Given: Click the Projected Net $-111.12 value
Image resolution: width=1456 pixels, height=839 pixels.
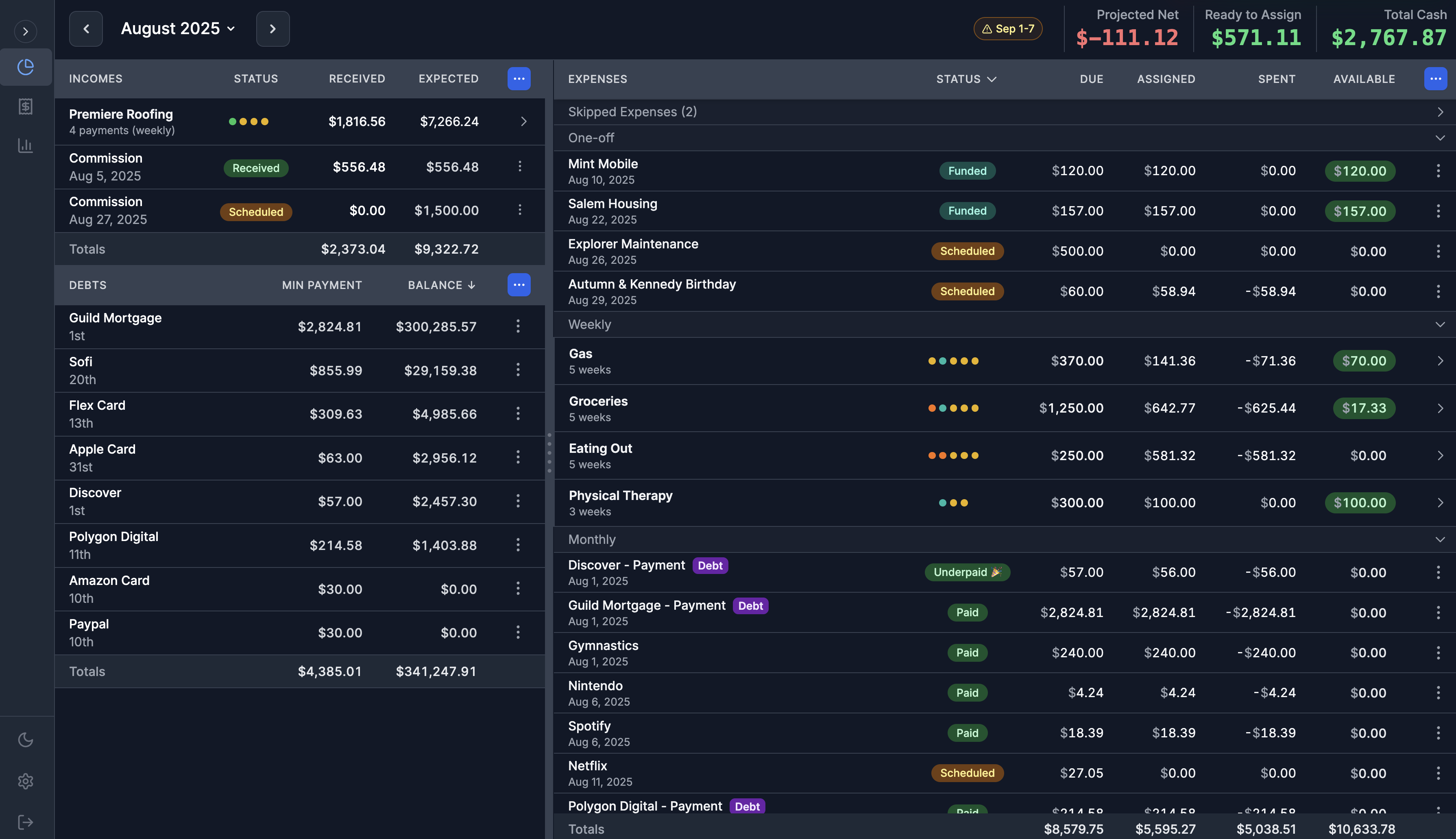Looking at the screenshot, I should click(x=1127, y=38).
